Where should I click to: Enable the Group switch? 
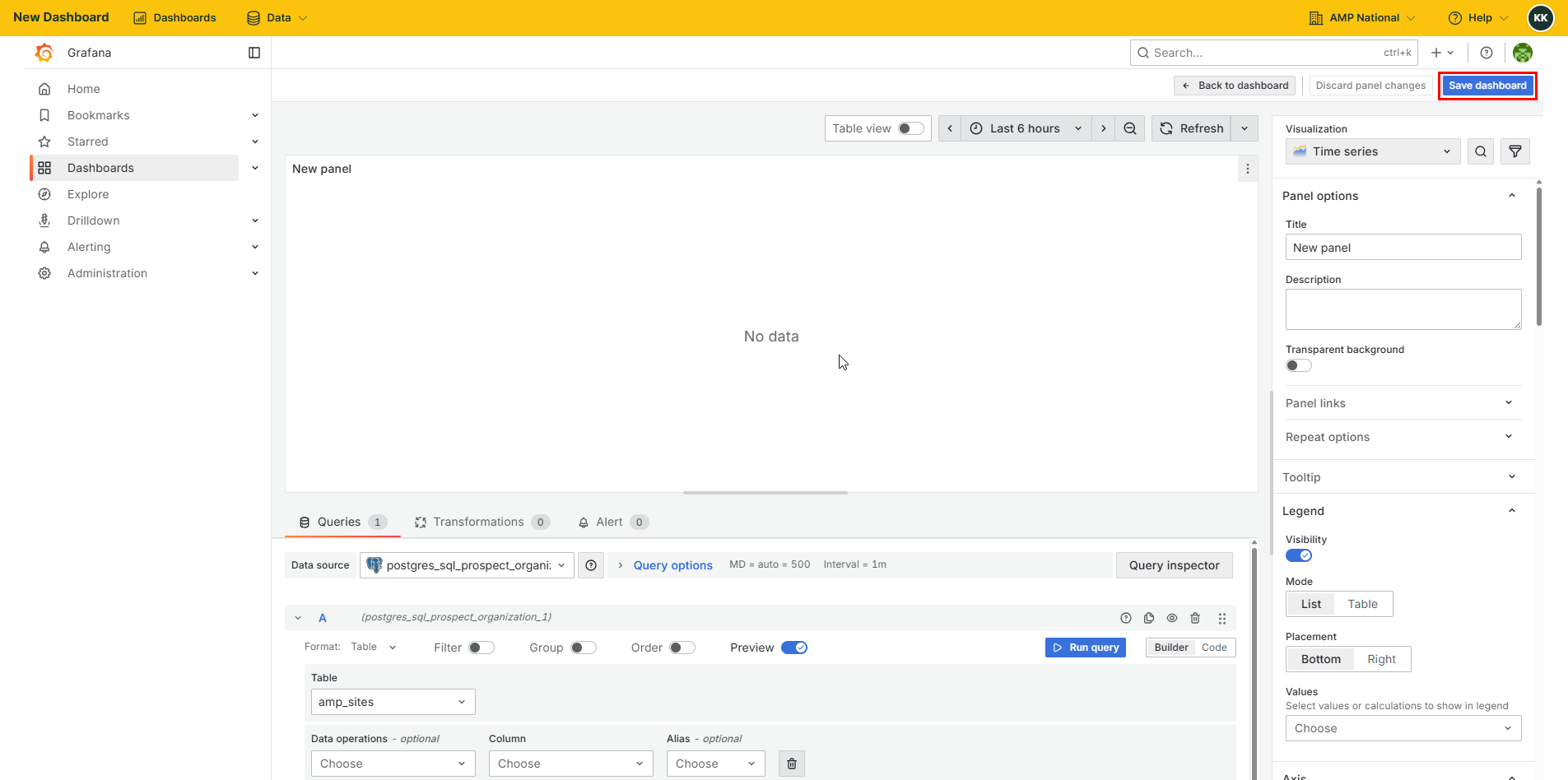[x=584, y=648]
